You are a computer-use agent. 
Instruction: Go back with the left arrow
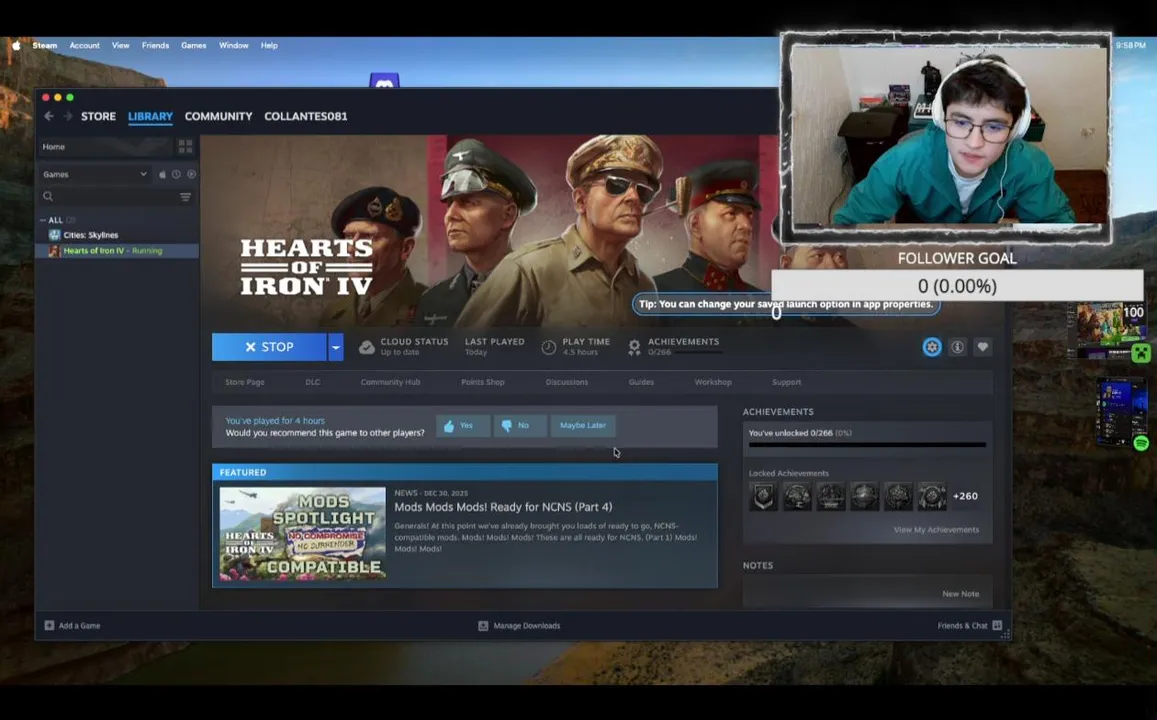(x=49, y=116)
